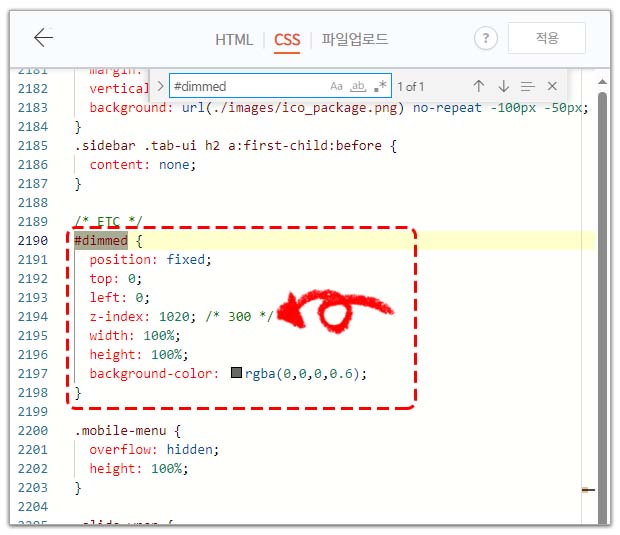
Task: Click the top: 0 declaration
Action: (x=115, y=278)
